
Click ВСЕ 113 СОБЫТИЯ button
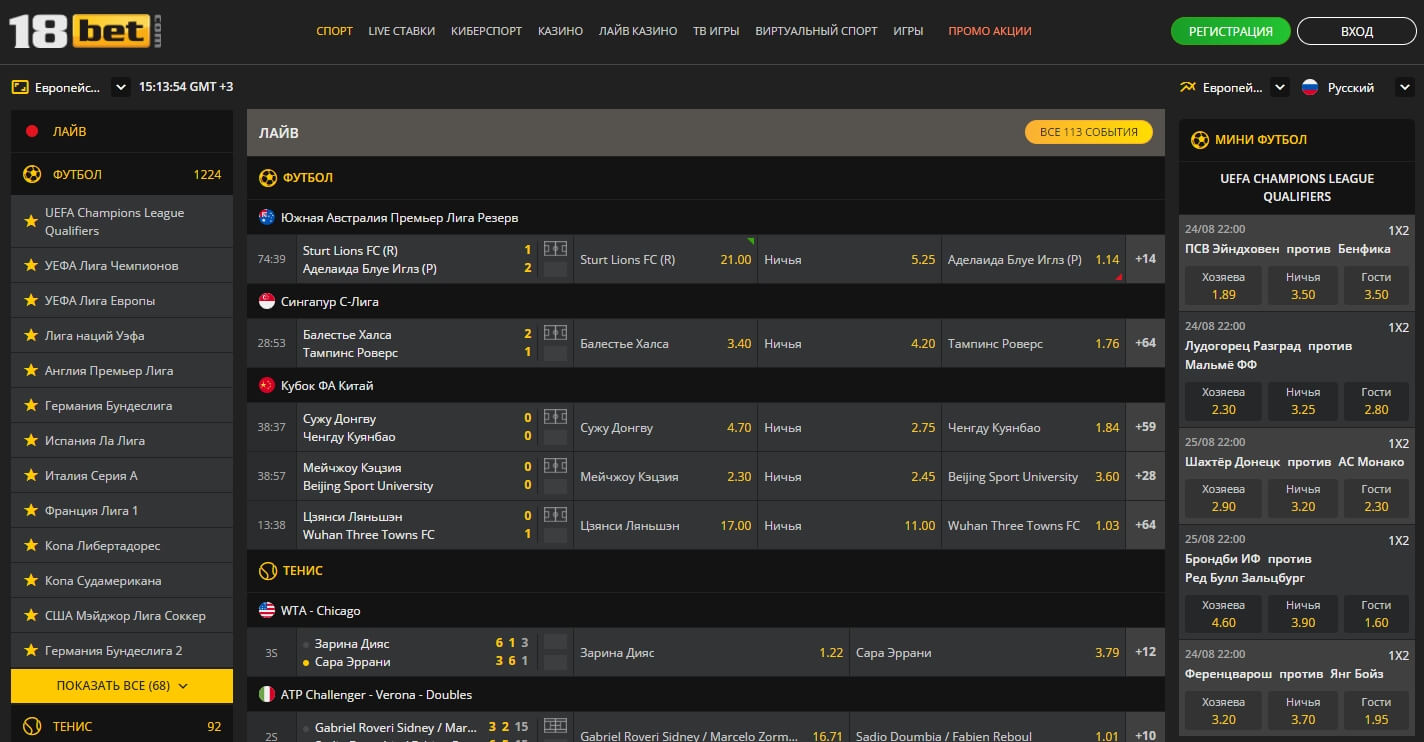(x=1088, y=132)
